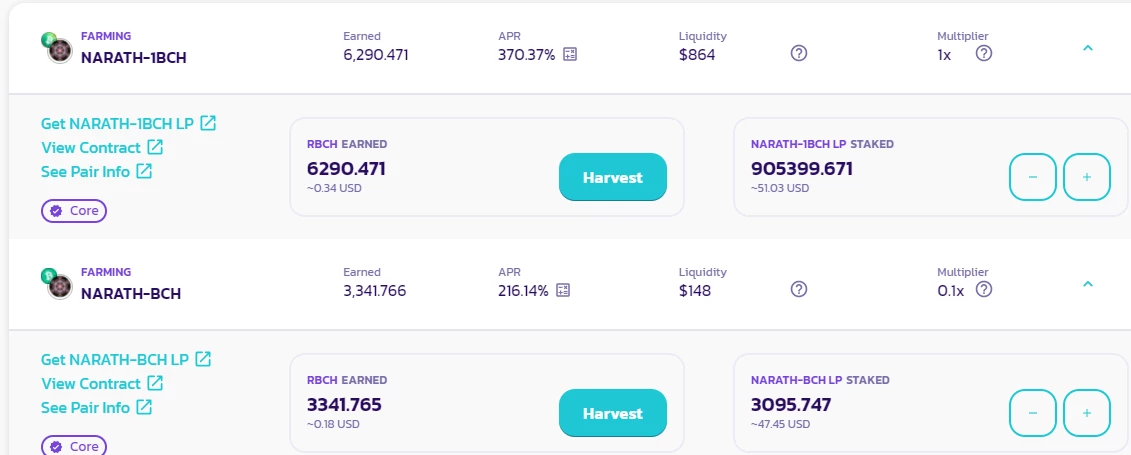Unstake NARATH-BCH LP with minus button
1131x455 pixels.
click(1032, 413)
